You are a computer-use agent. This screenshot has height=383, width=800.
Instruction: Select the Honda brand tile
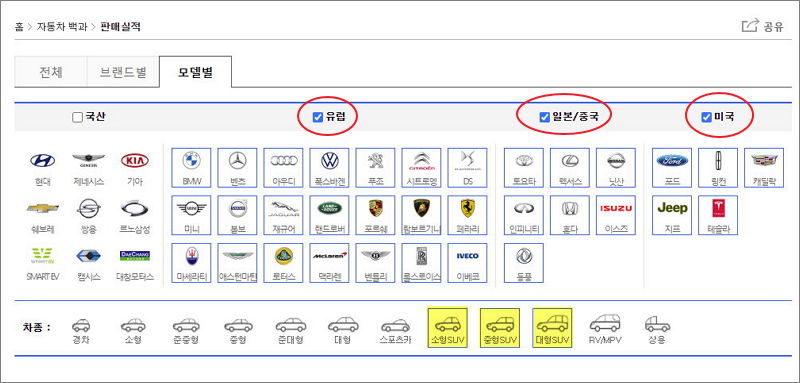click(x=570, y=215)
